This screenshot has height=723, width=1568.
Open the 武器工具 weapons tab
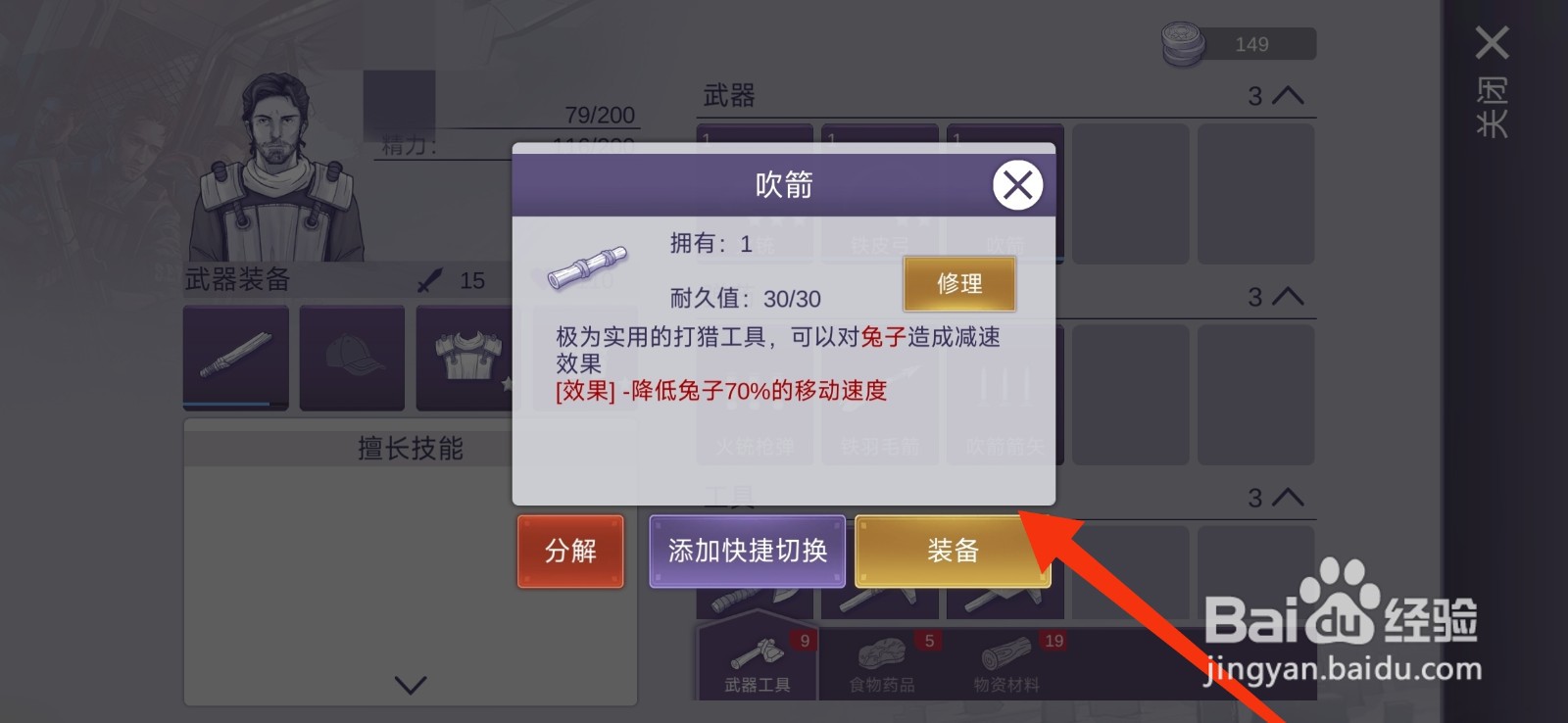coord(757,664)
